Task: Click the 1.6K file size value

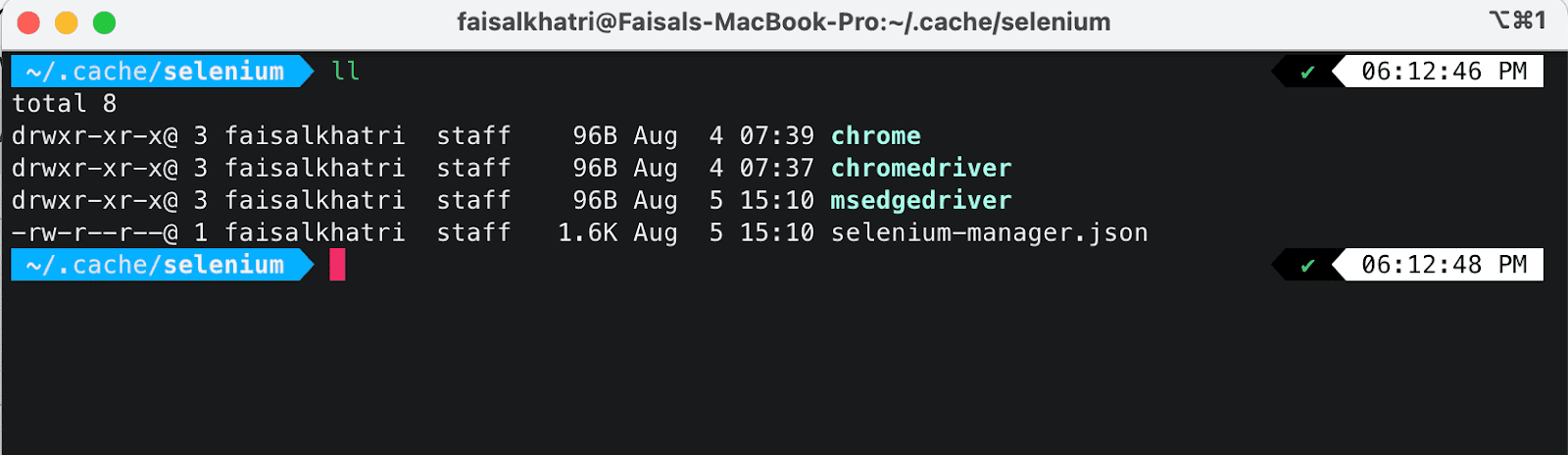Action: tap(587, 233)
